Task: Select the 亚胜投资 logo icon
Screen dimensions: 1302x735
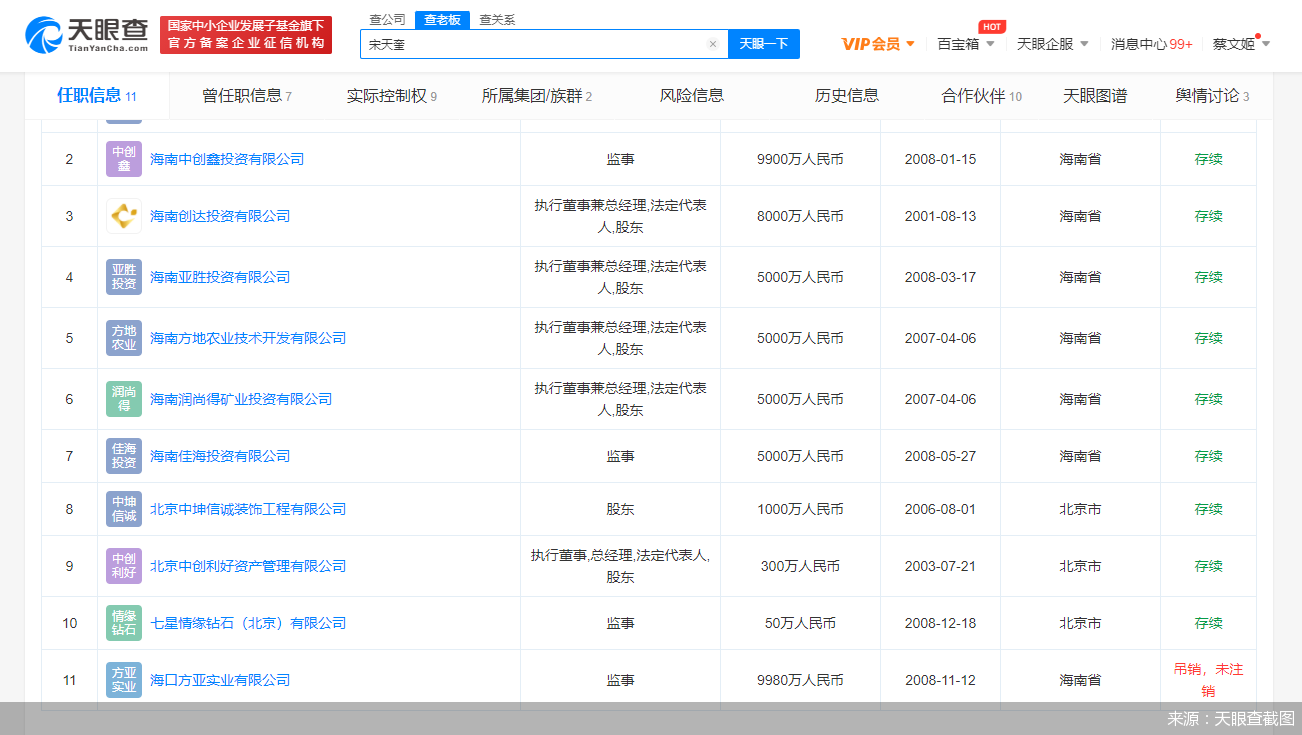Action: tap(123, 276)
